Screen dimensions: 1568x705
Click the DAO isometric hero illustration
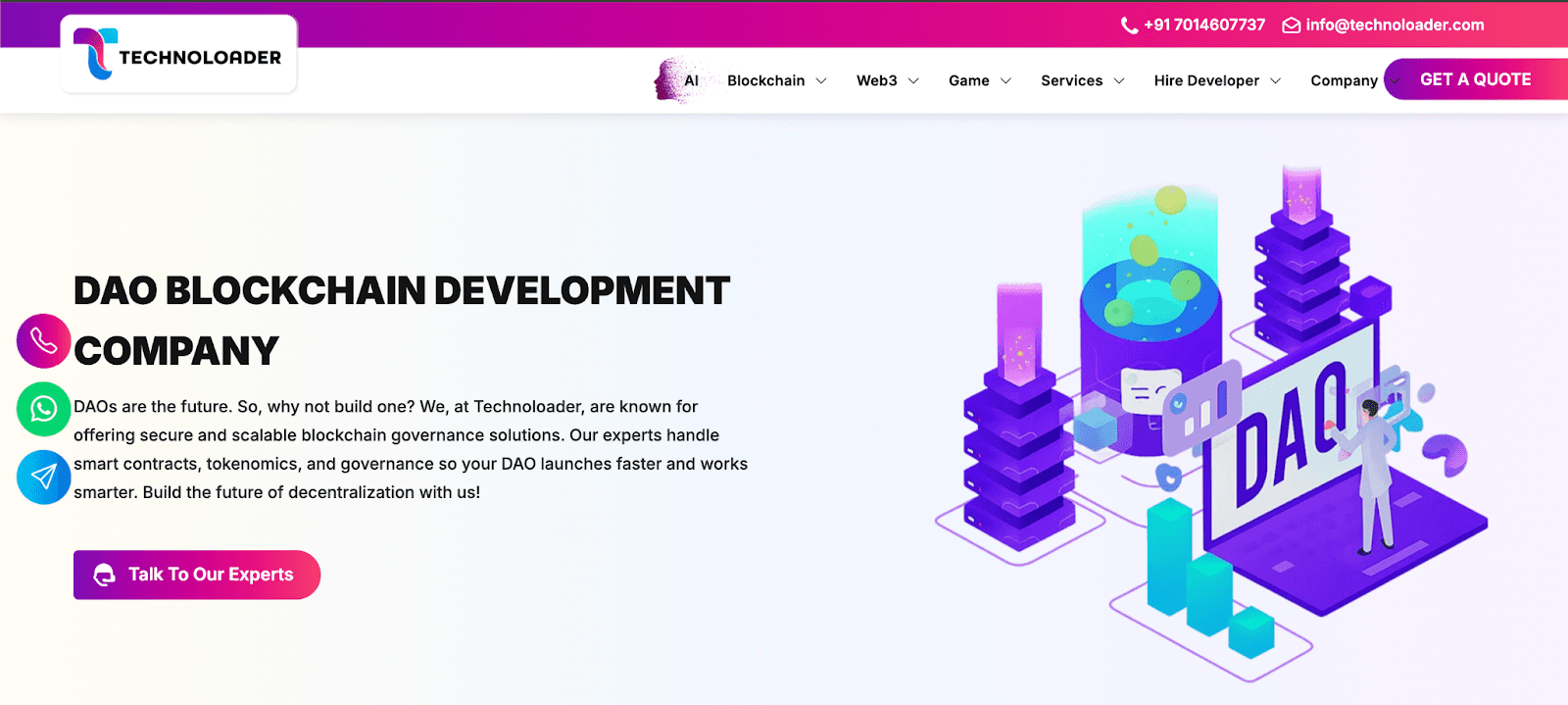click(x=1211, y=422)
